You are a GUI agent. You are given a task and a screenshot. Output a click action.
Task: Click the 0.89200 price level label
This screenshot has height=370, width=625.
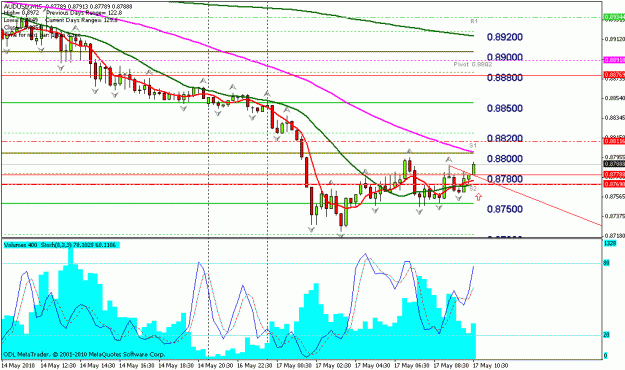click(x=504, y=37)
